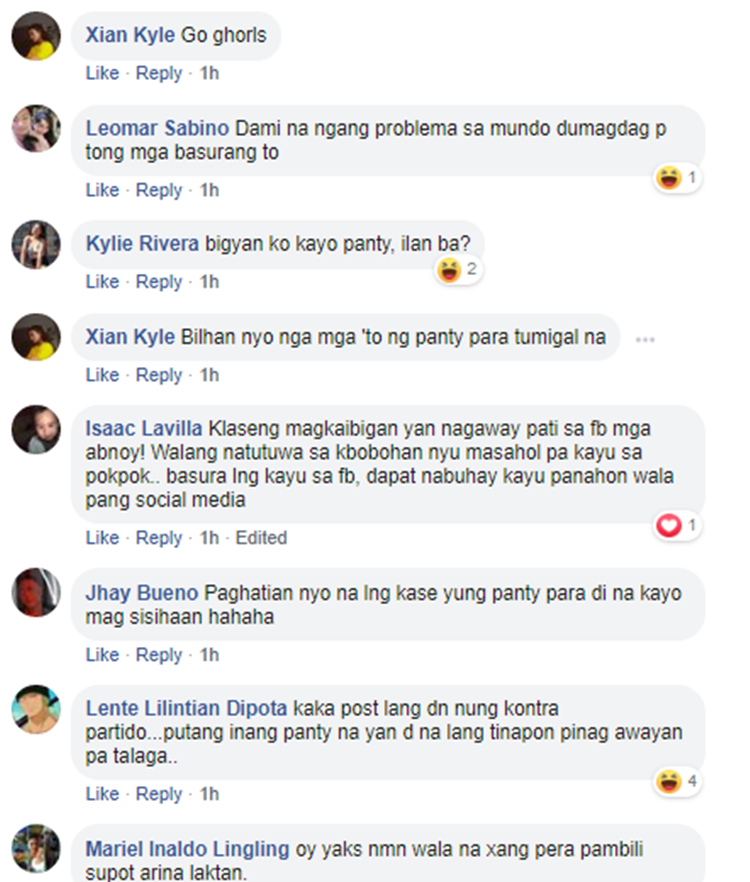Click the 1h timestamp on Jhay Bueno's comment
The image size is (750, 882).
[x=209, y=655]
